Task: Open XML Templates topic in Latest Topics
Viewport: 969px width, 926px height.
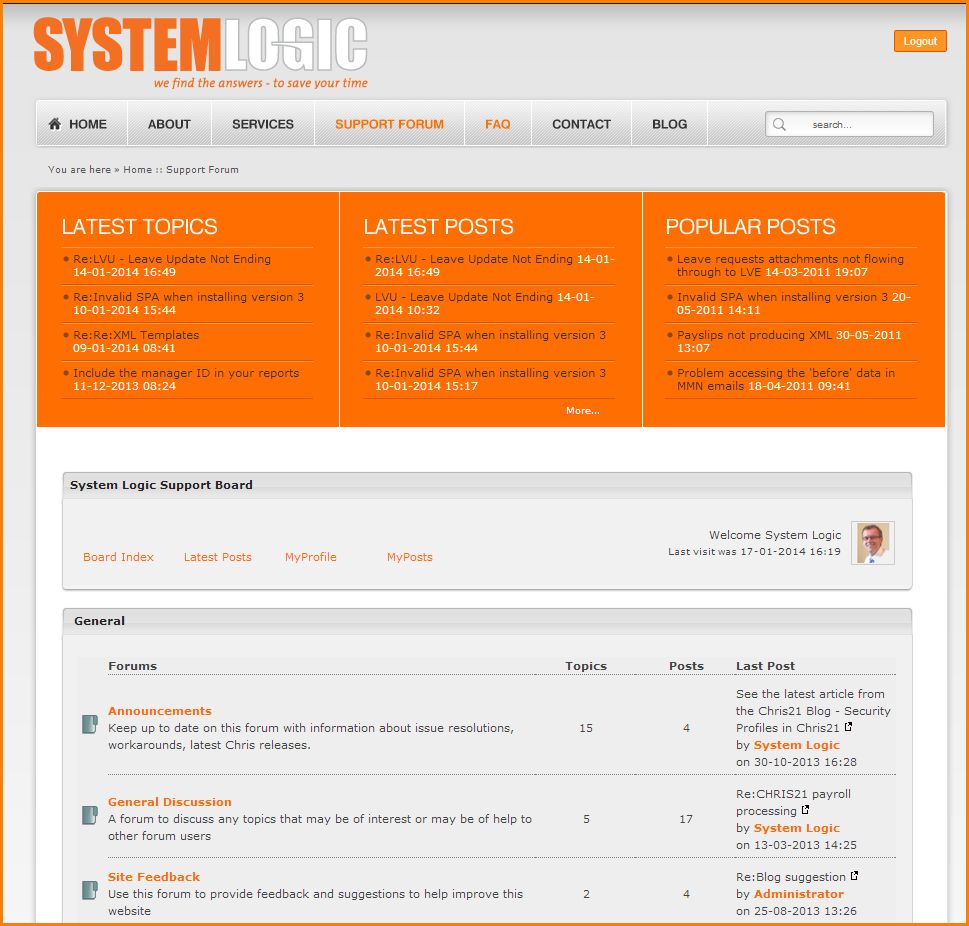Action: pos(136,335)
